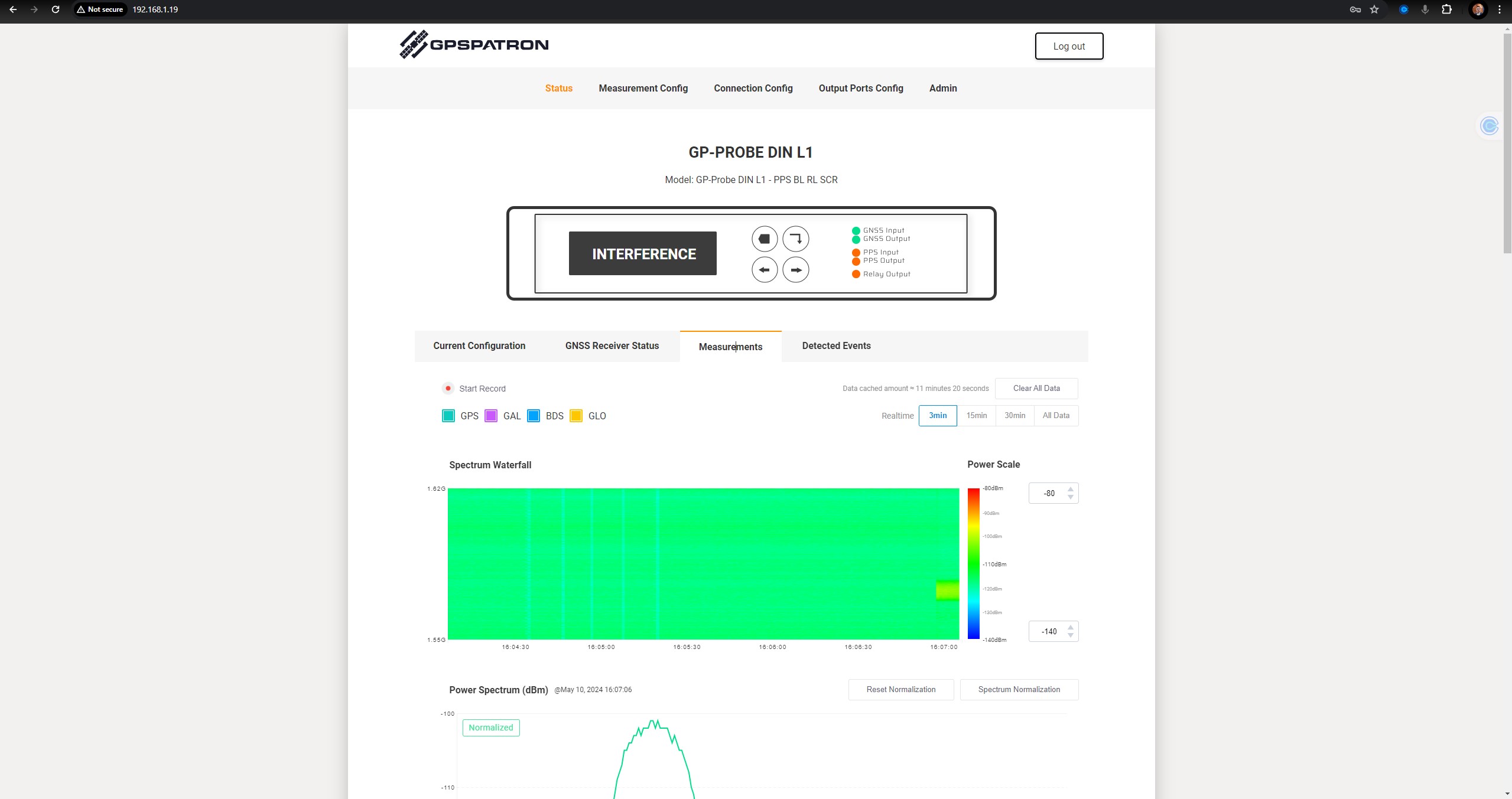Click the right-arrow icon on the device panel

[x=795, y=269]
